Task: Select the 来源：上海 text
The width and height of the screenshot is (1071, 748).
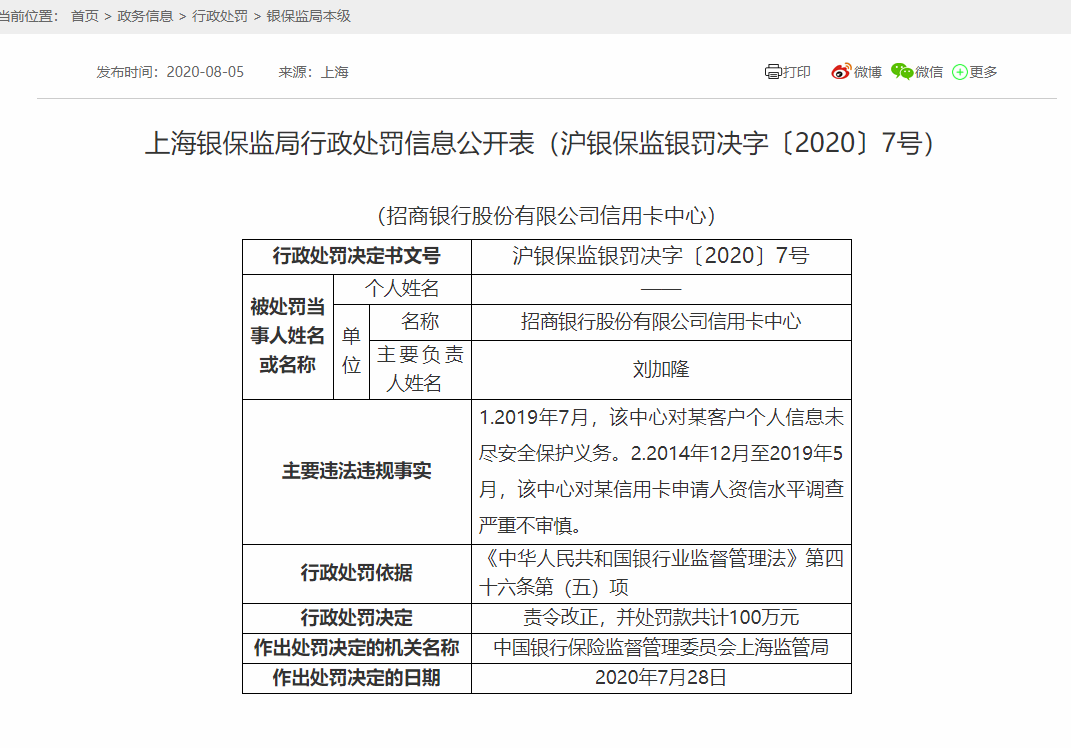Action: pyautogui.click(x=314, y=72)
